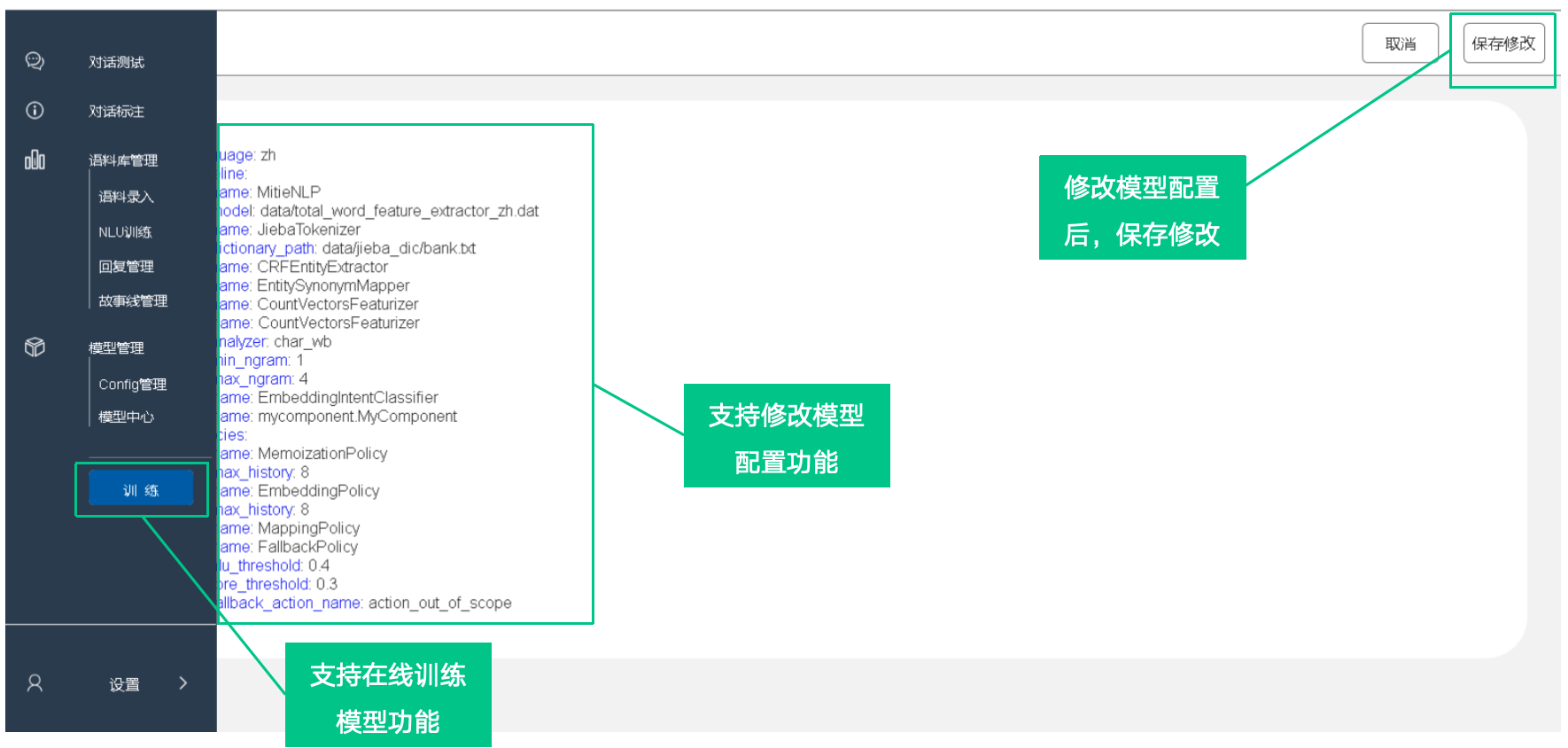
Task: Click the 'MappingPolicy' config line
Action: [309, 528]
